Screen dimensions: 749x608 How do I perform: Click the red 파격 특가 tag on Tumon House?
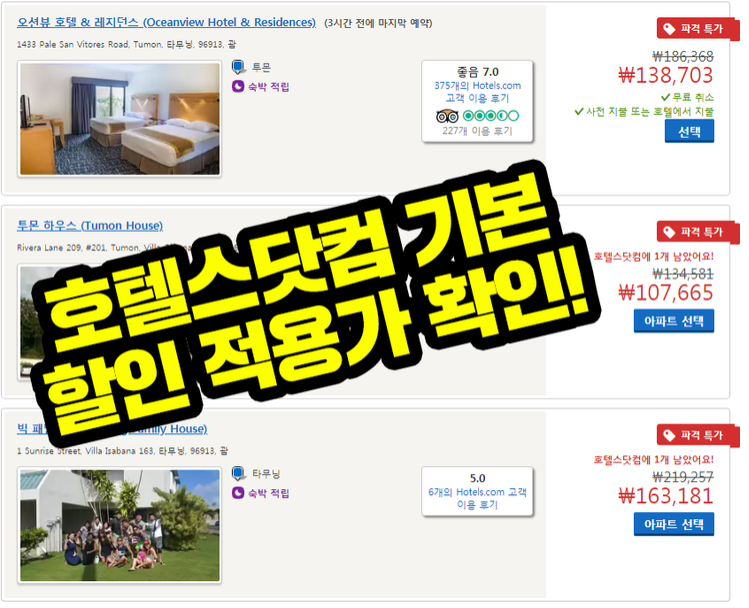(697, 233)
